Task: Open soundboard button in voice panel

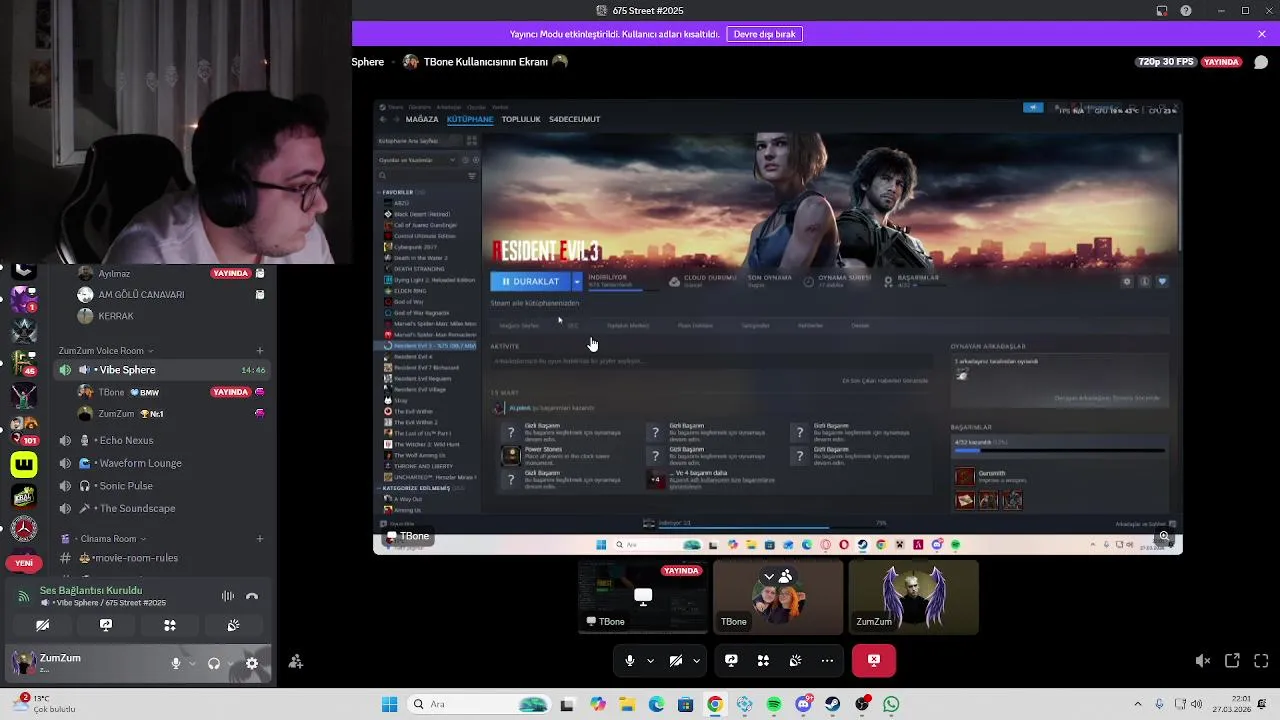Action: pyautogui.click(x=233, y=625)
